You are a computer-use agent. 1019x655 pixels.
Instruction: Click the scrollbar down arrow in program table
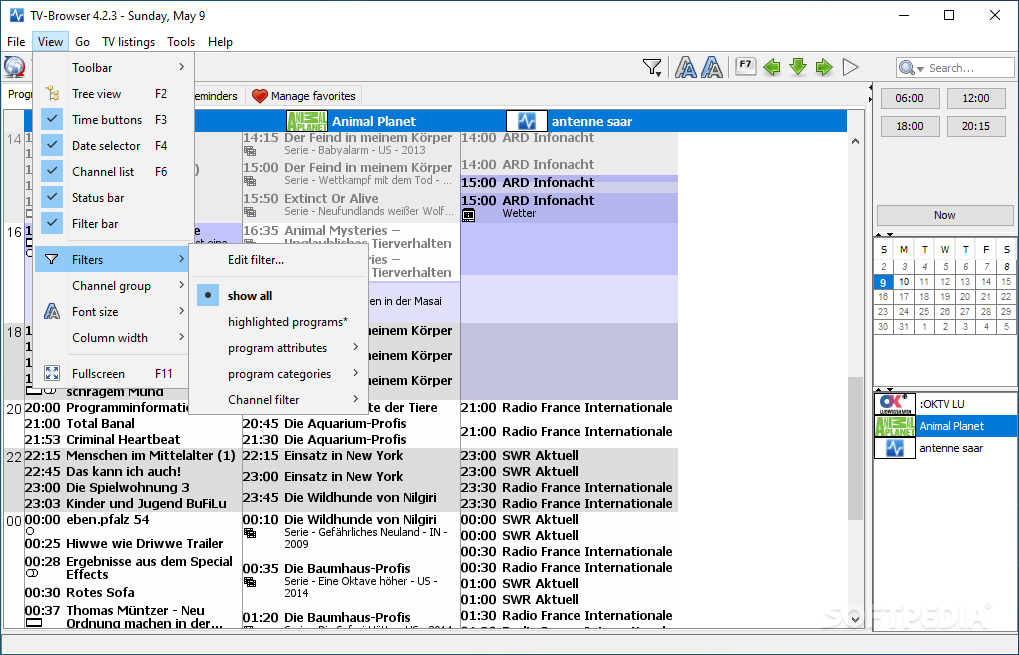(x=855, y=619)
